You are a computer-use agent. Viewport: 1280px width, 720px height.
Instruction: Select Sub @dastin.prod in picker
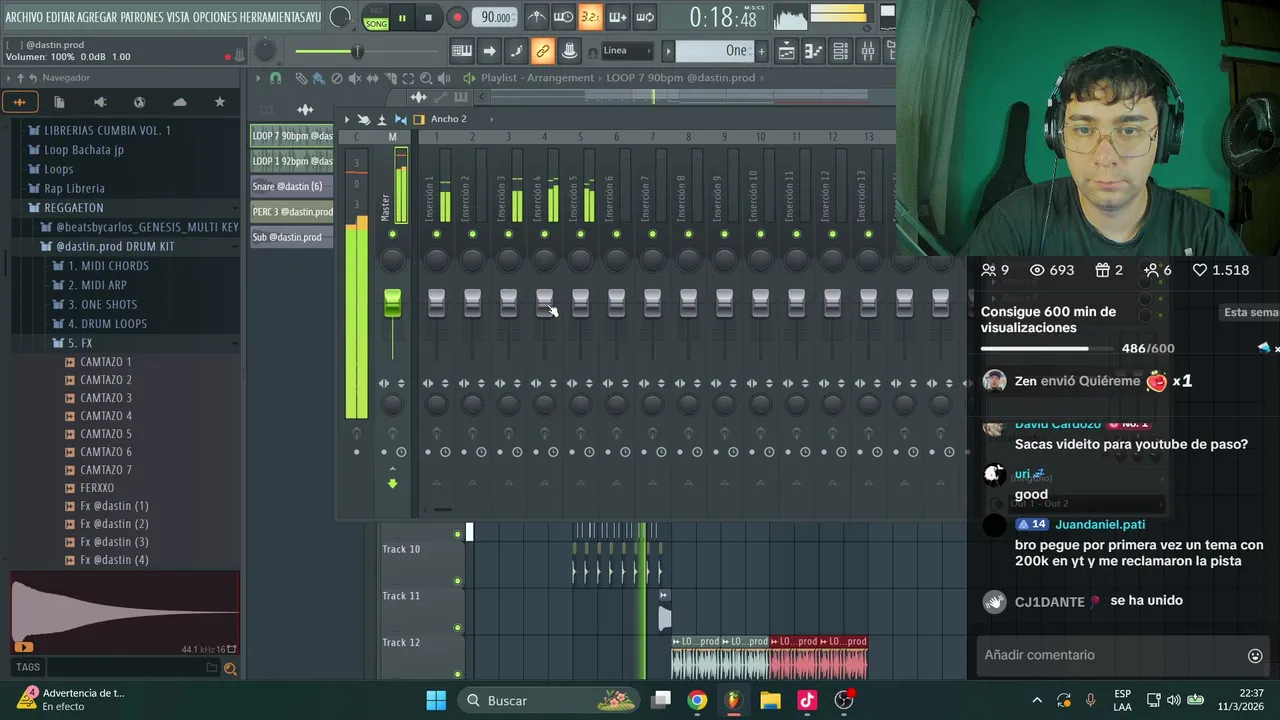(291, 238)
